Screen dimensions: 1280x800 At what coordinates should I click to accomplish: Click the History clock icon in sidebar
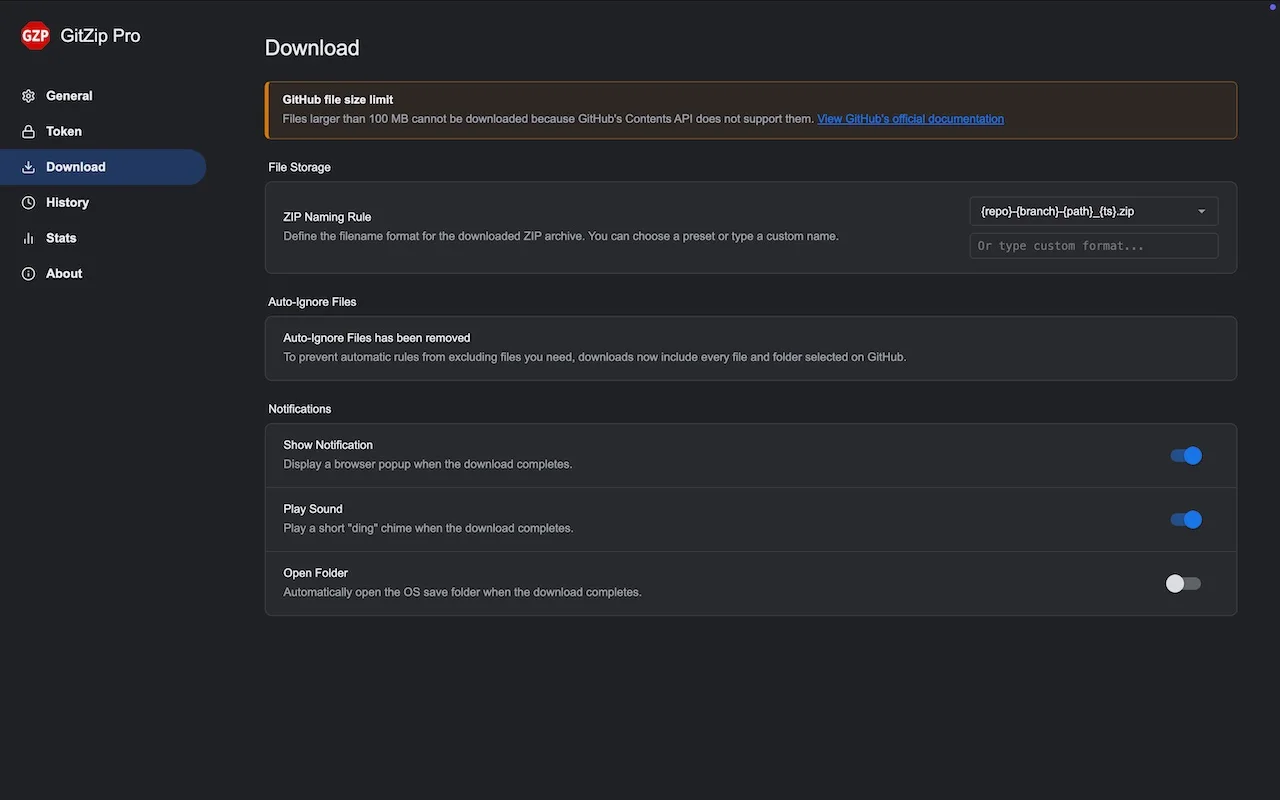point(28,203)
